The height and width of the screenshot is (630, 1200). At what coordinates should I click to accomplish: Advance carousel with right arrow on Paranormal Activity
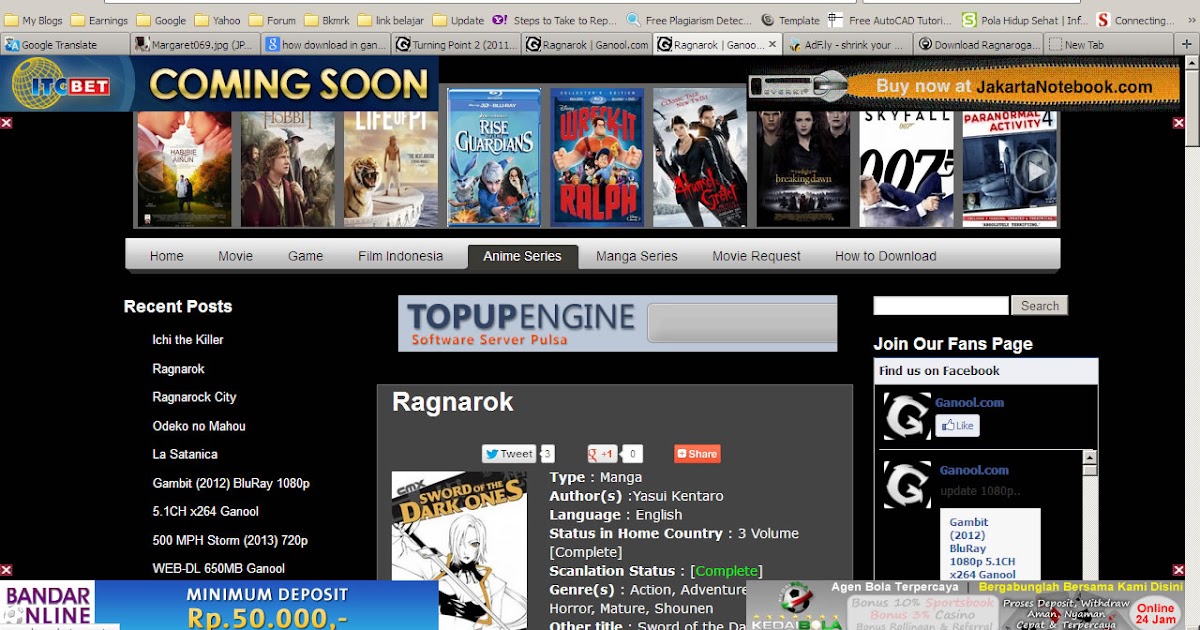[1035, 172]
